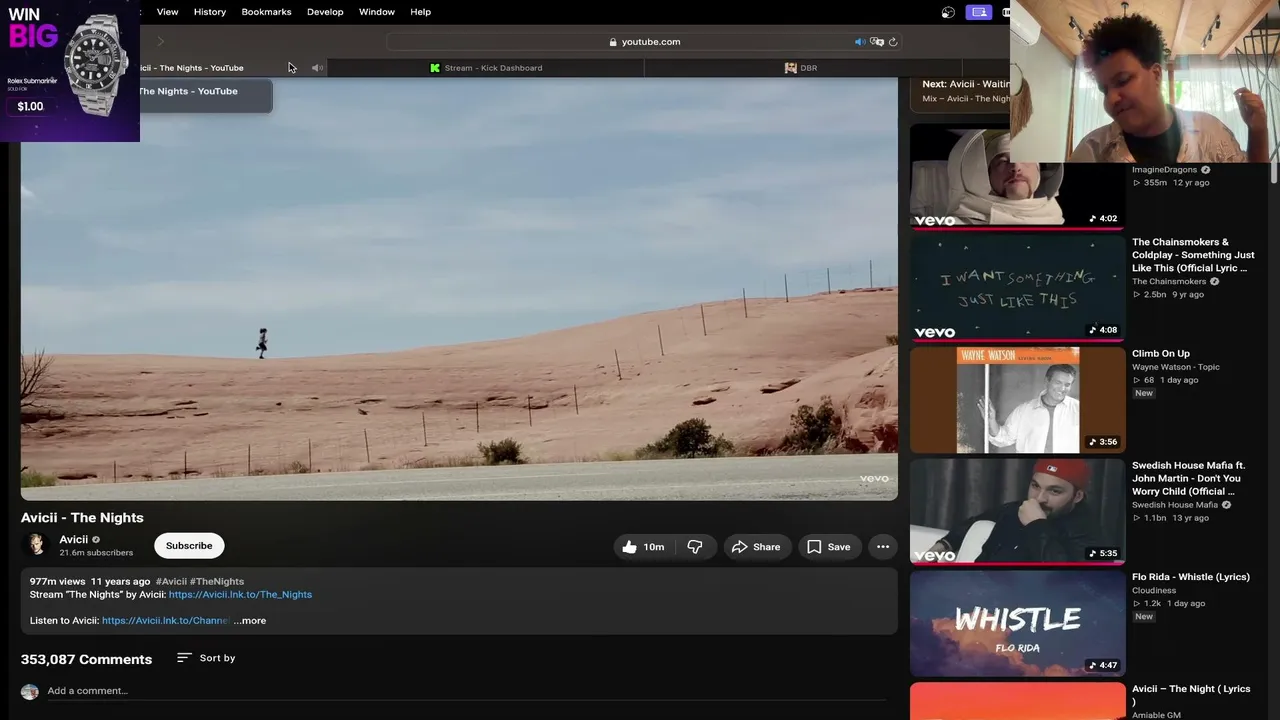Click Wayne Watson - Topic channel name
The width and height of the screenshot is (1280, 720).
tap(1176, 367)
